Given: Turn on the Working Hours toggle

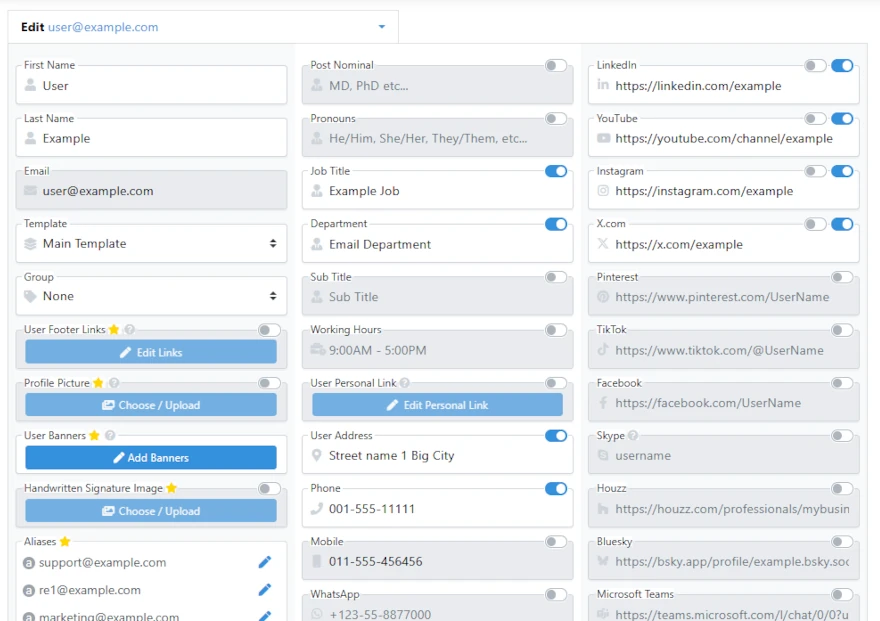Looking at the screenshot, I should coord(556,330).
